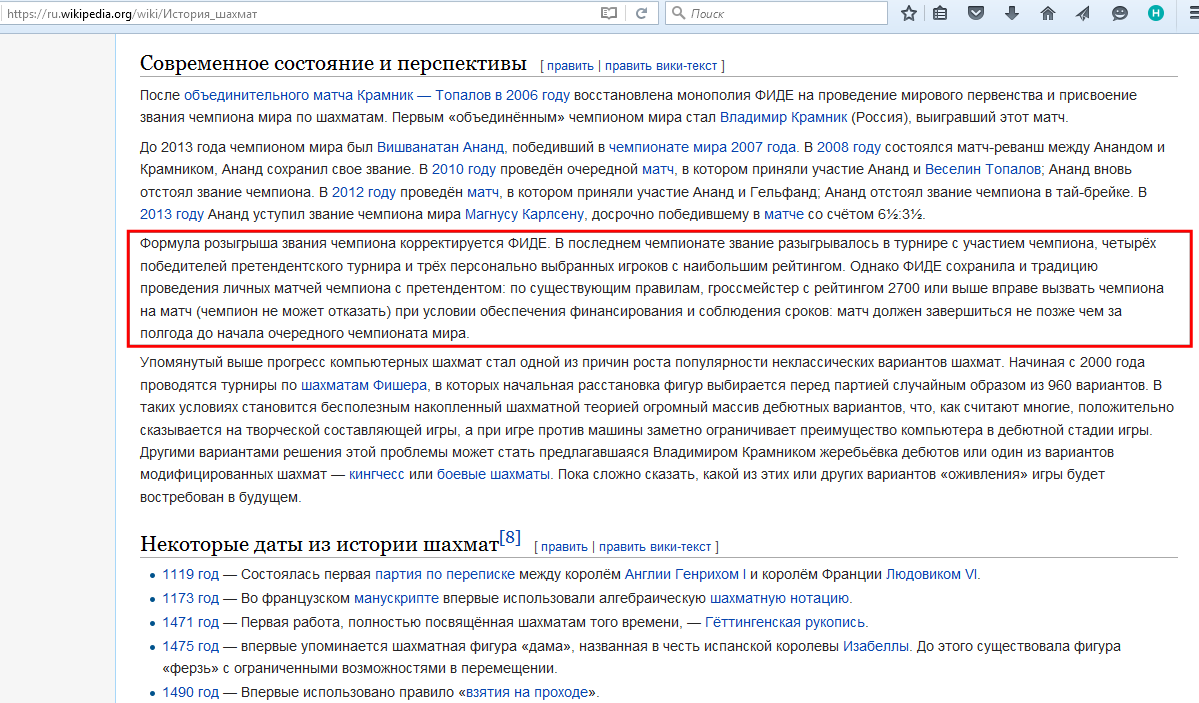The width and height of the screenshot is (1199, 703).
Task: Open the 1475 год link
Action: click(x=190, y=646)
